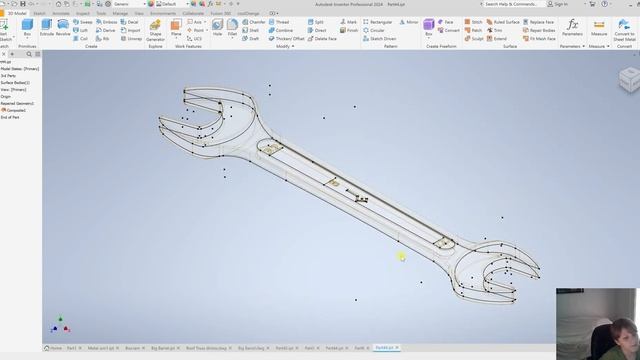The image size is (640, 360).
Task: Click the Emboss tool
Action: 107,22
